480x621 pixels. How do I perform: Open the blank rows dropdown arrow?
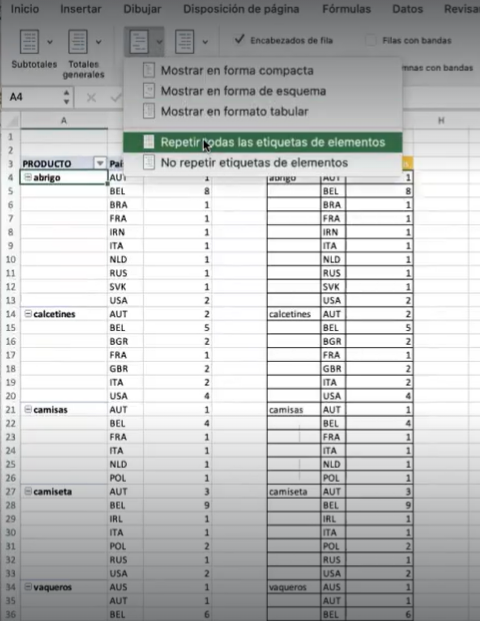click(x=205, y=42)
